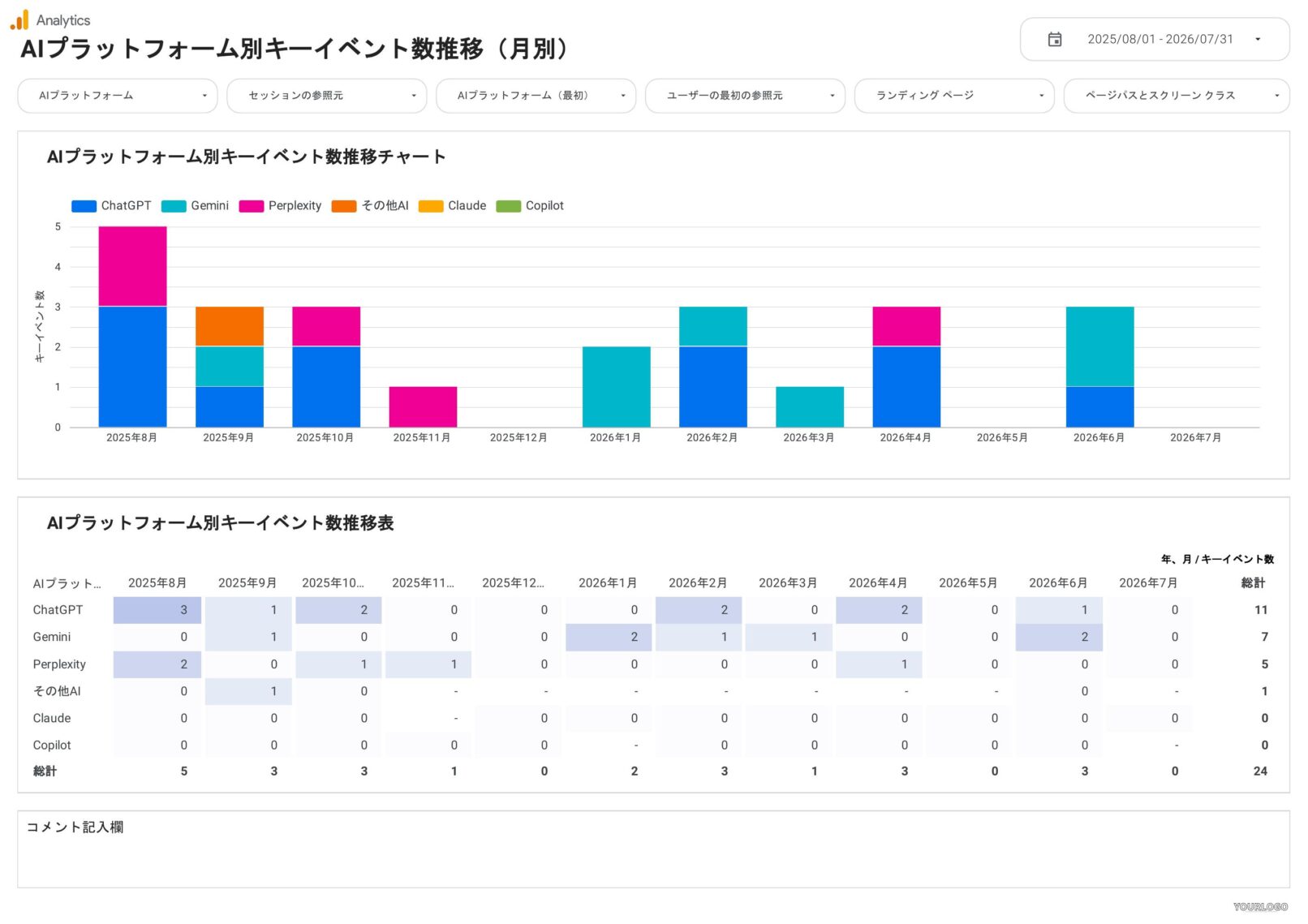Click the コメント記入欄 comment box

pos(654,849)
